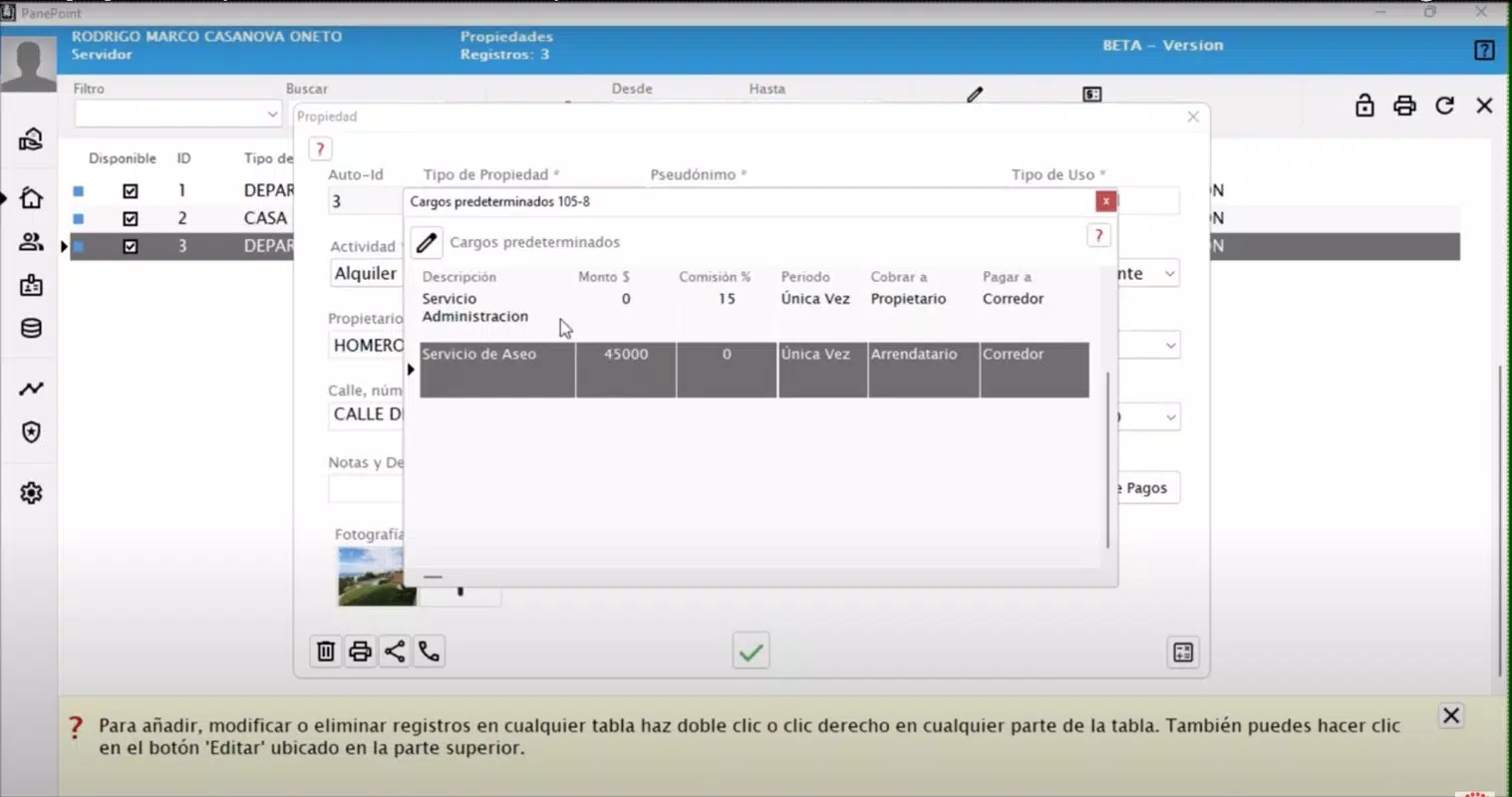1512x797 pixels.
Task: Open the people/clients sidebar icon
Action: pyautogui.click(x=31, y=242)
